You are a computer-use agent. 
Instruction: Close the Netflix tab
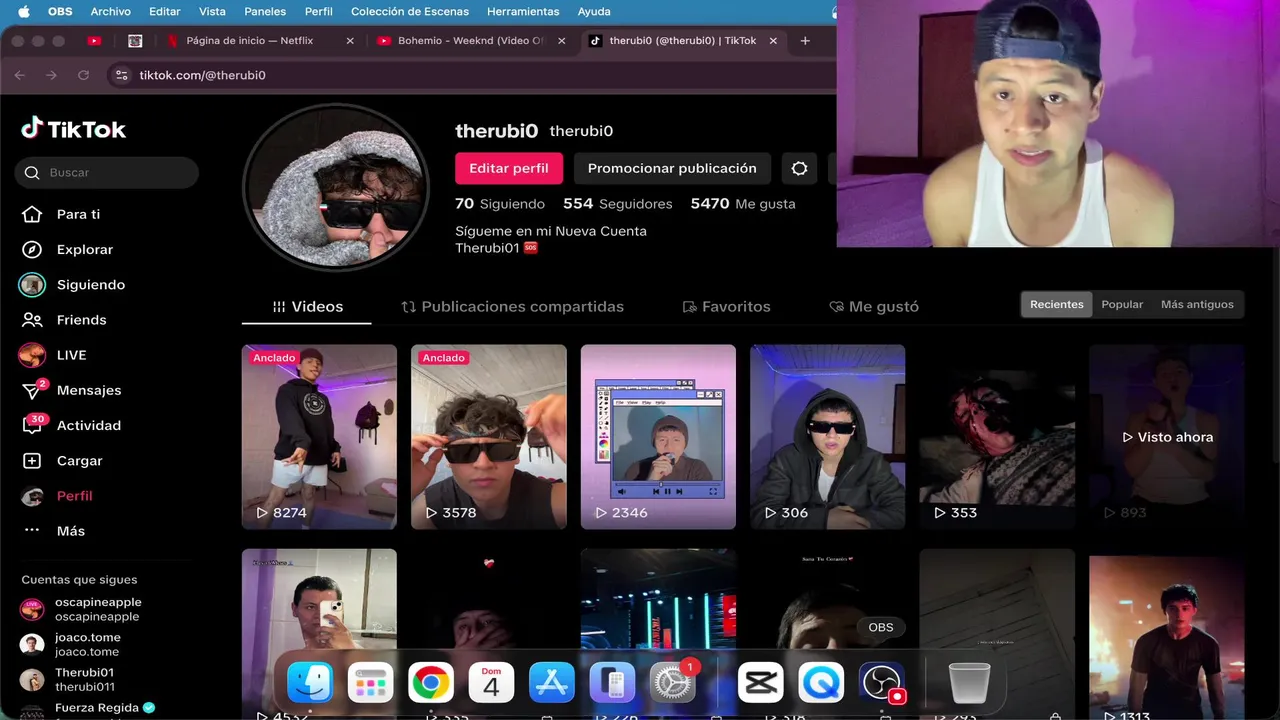(x=350, y=41)
